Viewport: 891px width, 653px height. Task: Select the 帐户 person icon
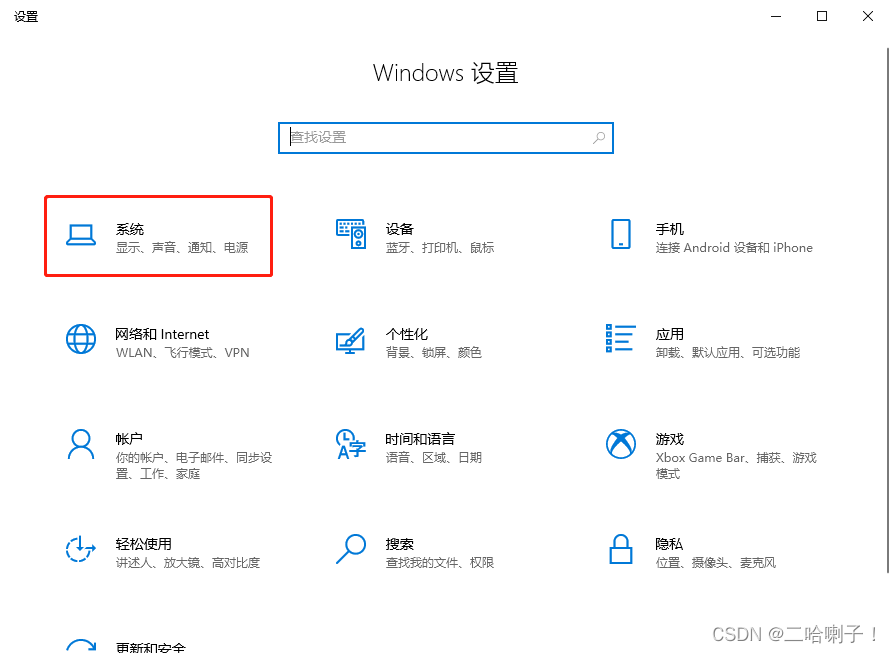coord(81,444)
